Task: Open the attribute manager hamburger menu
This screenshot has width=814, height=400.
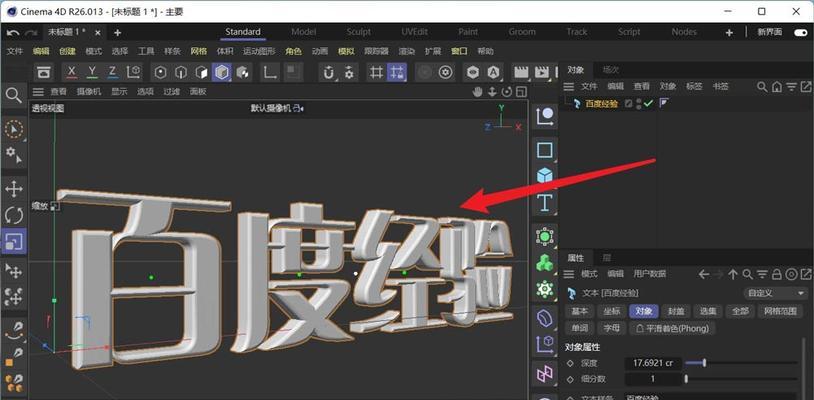Action: (x=569, y=274)
